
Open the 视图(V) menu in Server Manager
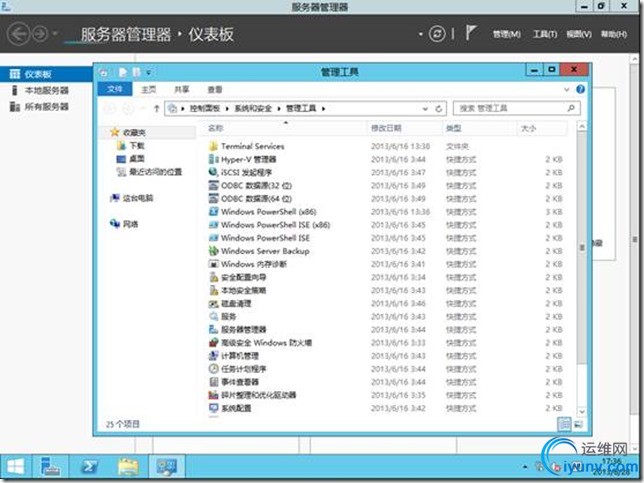coord(579,34)
